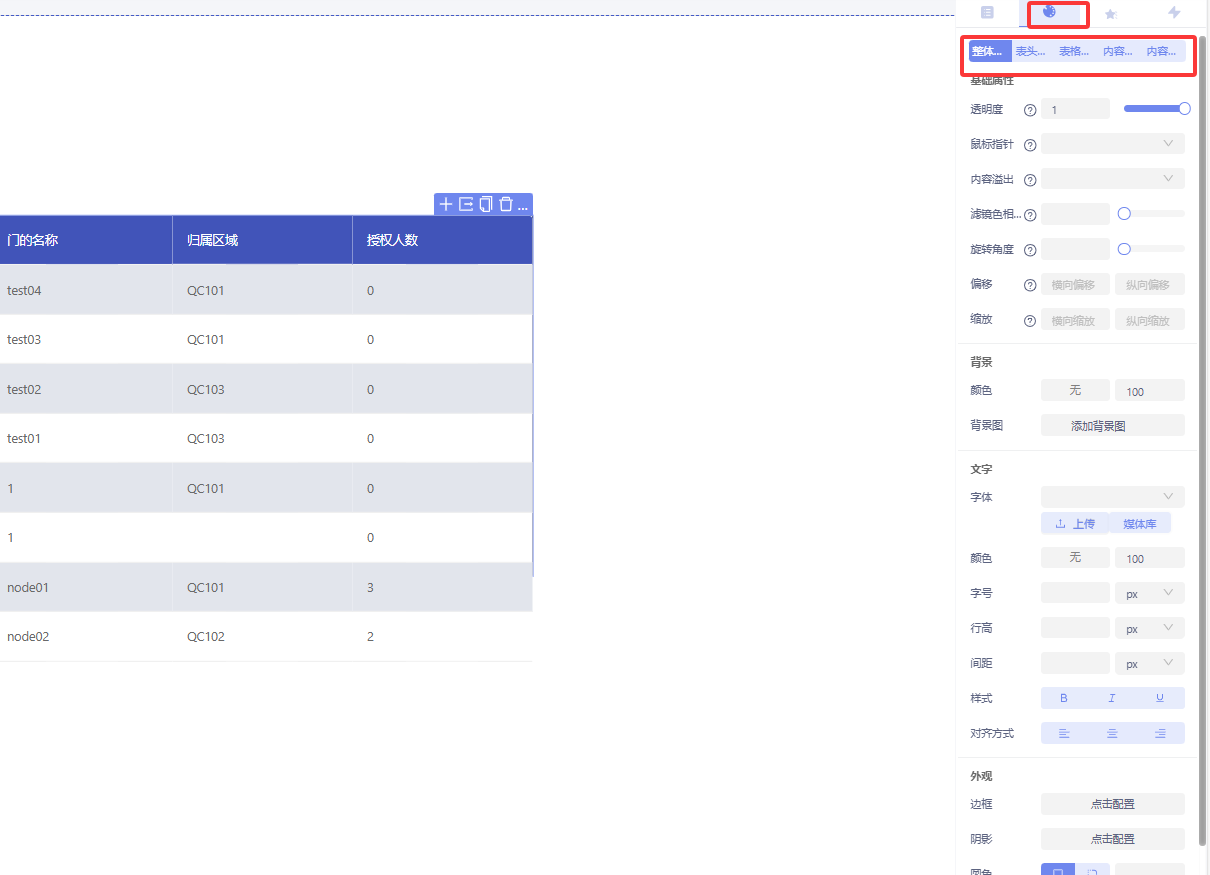Open the 字体 font dropdown

tap(1113, 497)
